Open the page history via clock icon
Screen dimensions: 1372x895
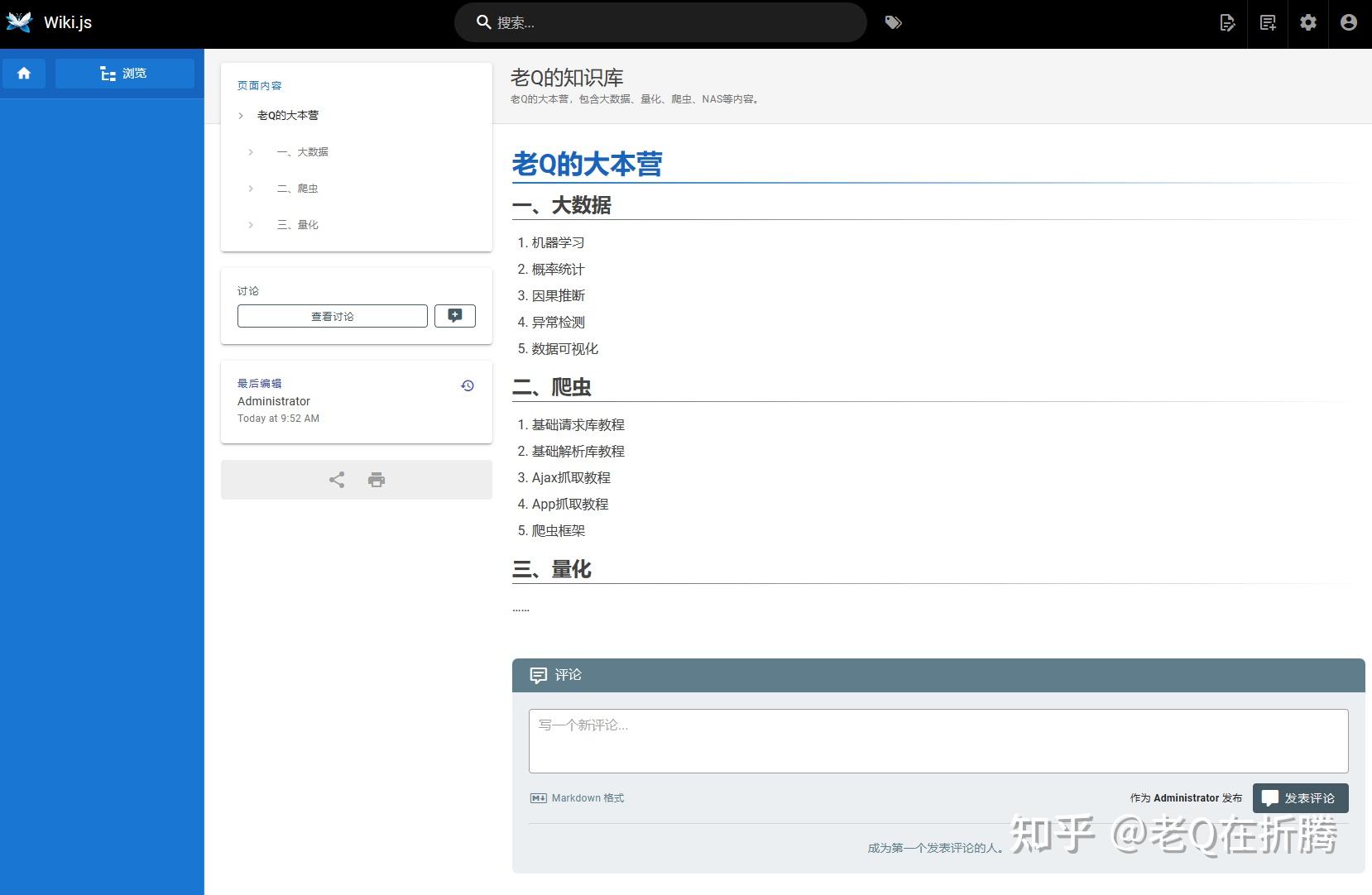(468, 385)
